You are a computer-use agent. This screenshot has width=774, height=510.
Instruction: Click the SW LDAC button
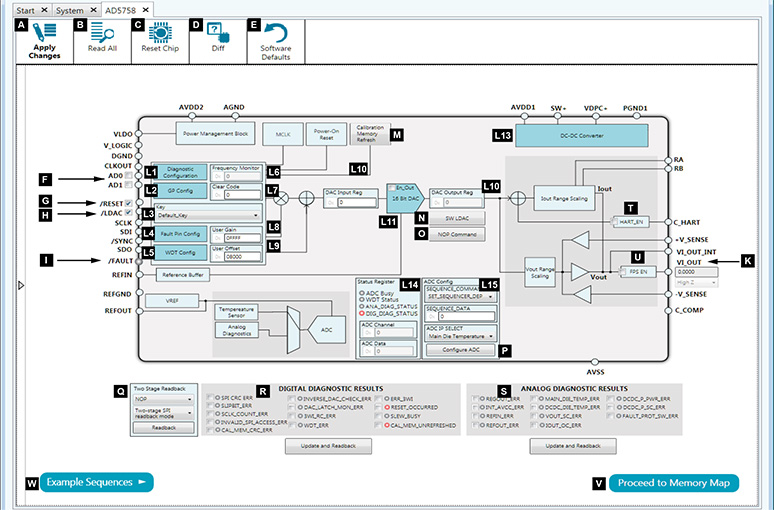click(x=457, y=218)
